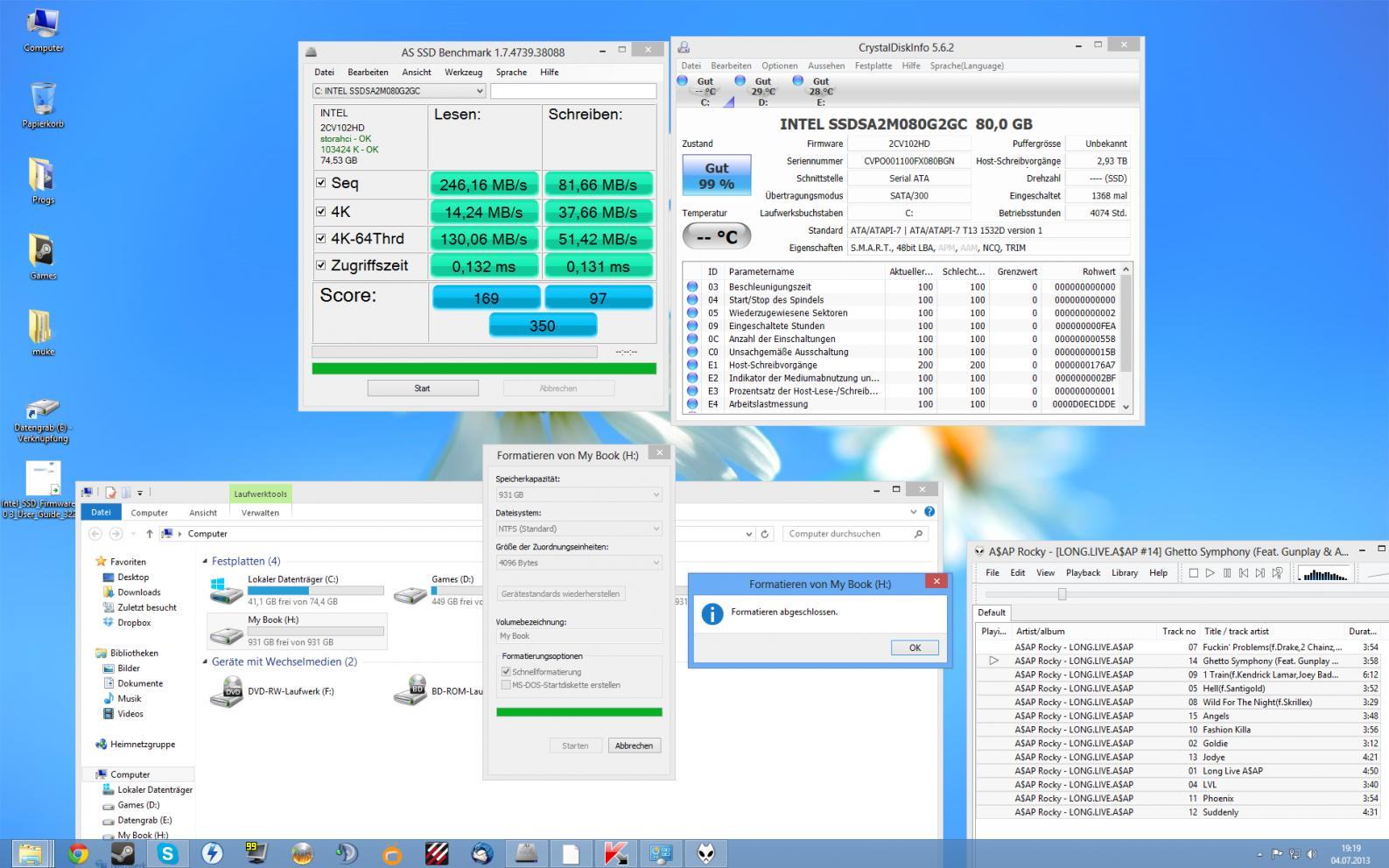Confirm format complete dialog with OK
This screenshot has width=1389, height=868.
coord(915,647)
